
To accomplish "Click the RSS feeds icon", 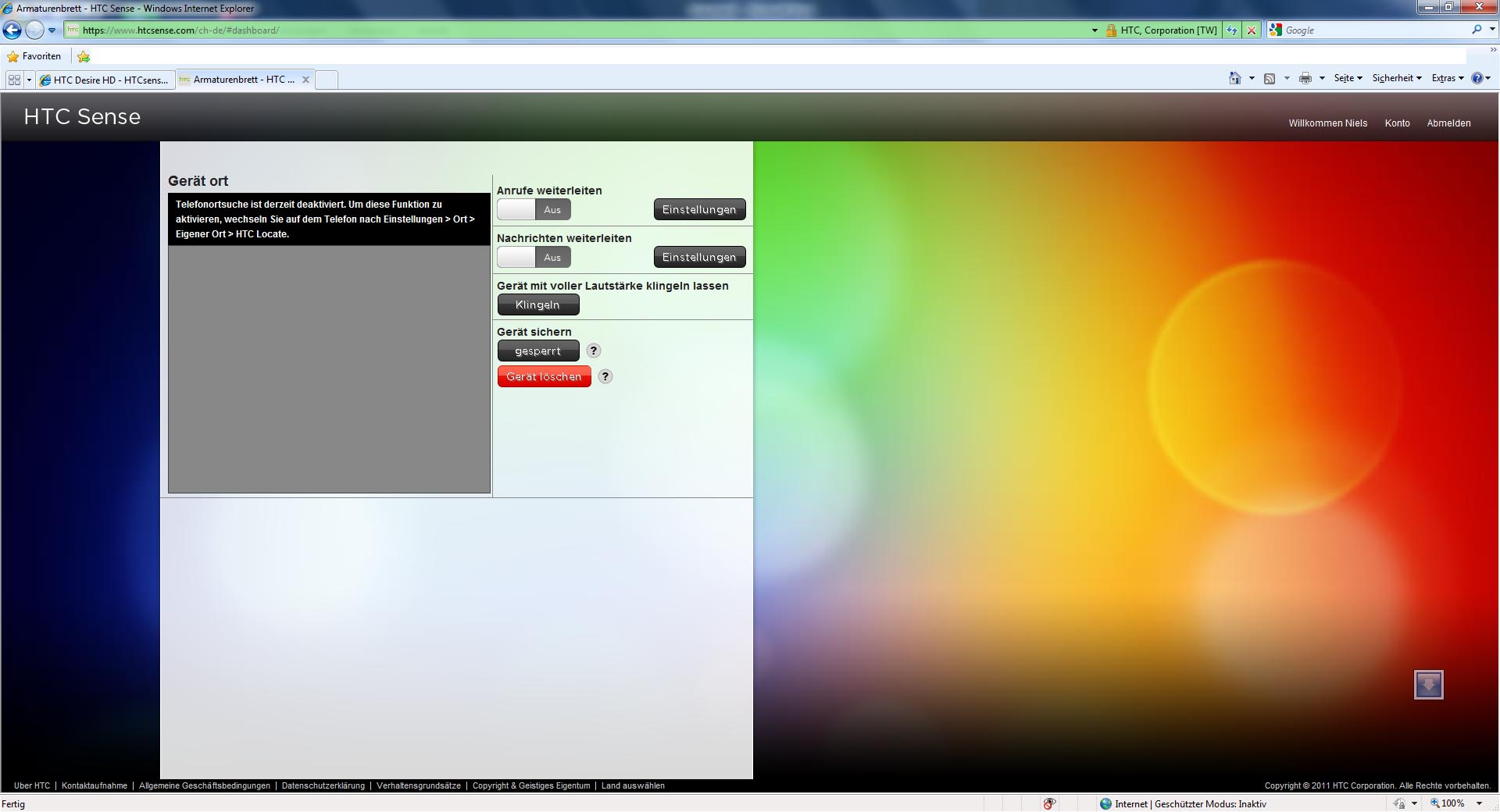I will pos(1270,78).
